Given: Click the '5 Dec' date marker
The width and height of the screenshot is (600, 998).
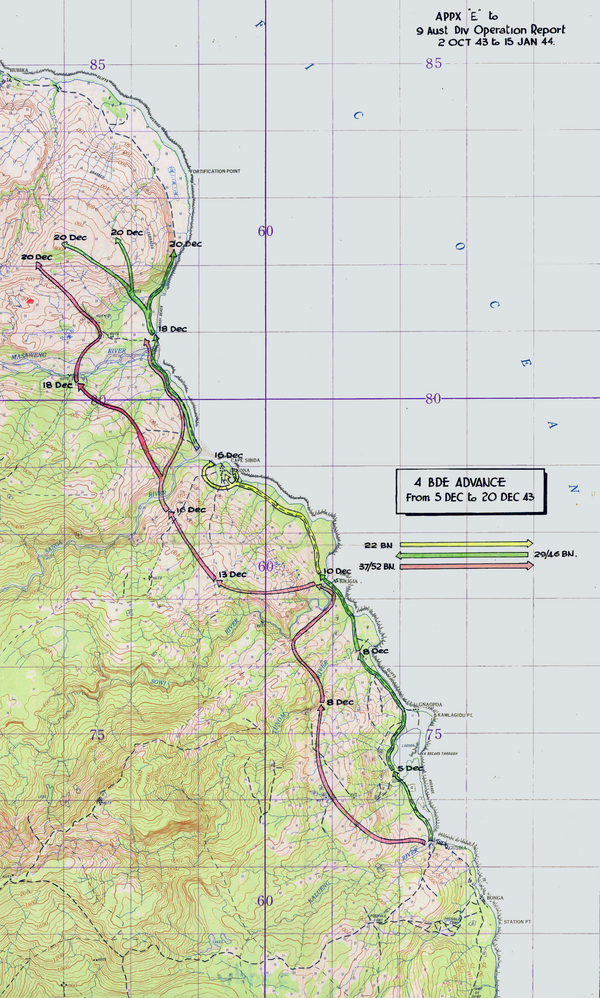Looking at the screenshot, I should pyautogui.click(x=411, y=768).
